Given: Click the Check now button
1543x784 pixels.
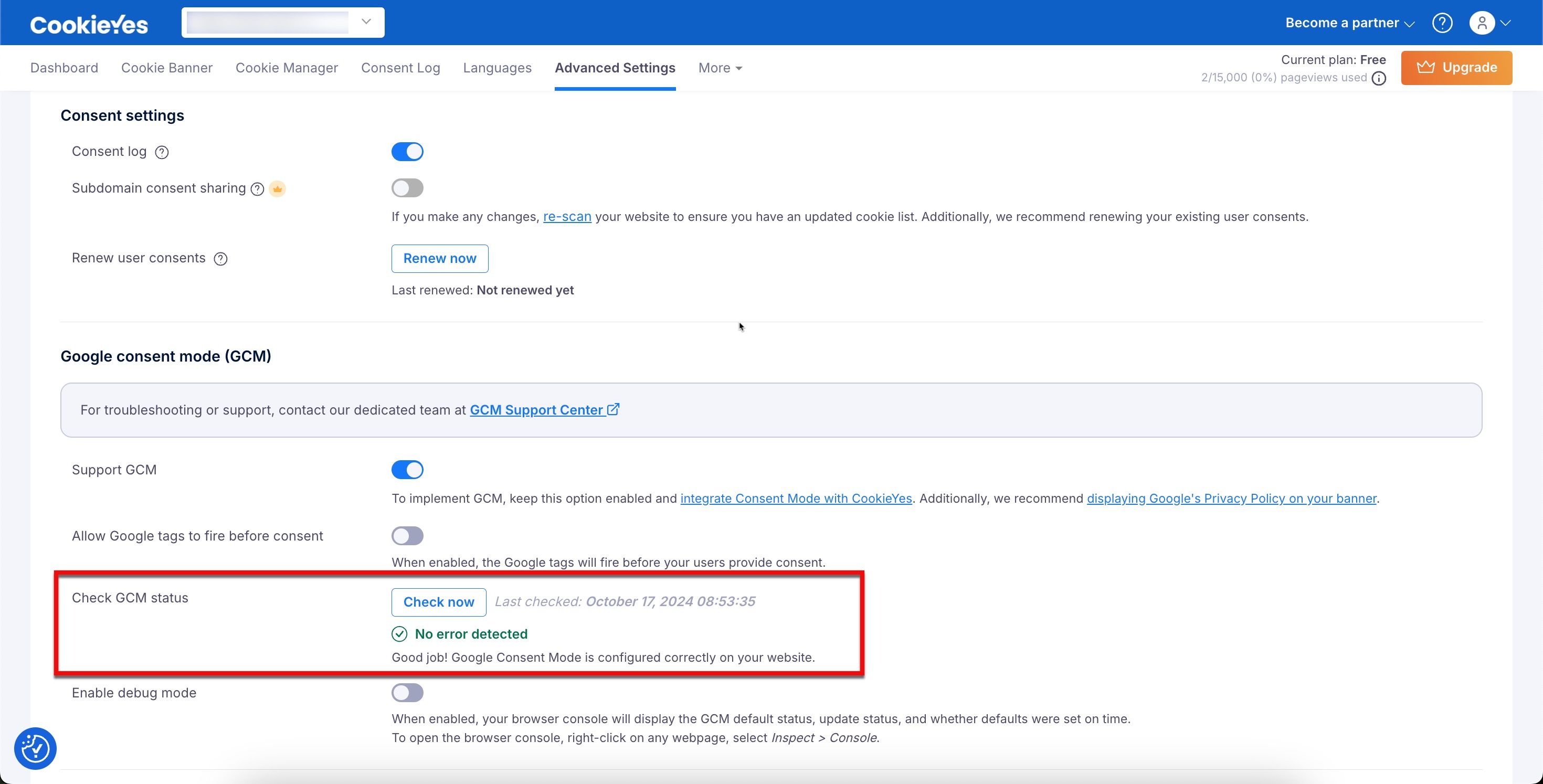Looking at the screenshot, I should 438,602.
